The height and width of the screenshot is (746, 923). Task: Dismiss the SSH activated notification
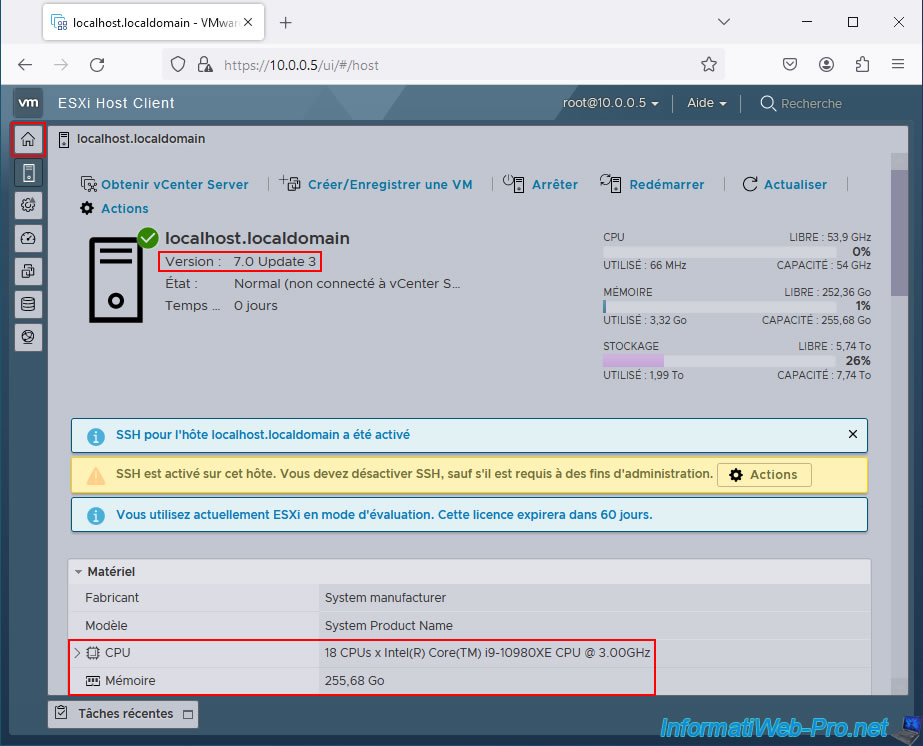coord(853,435)
